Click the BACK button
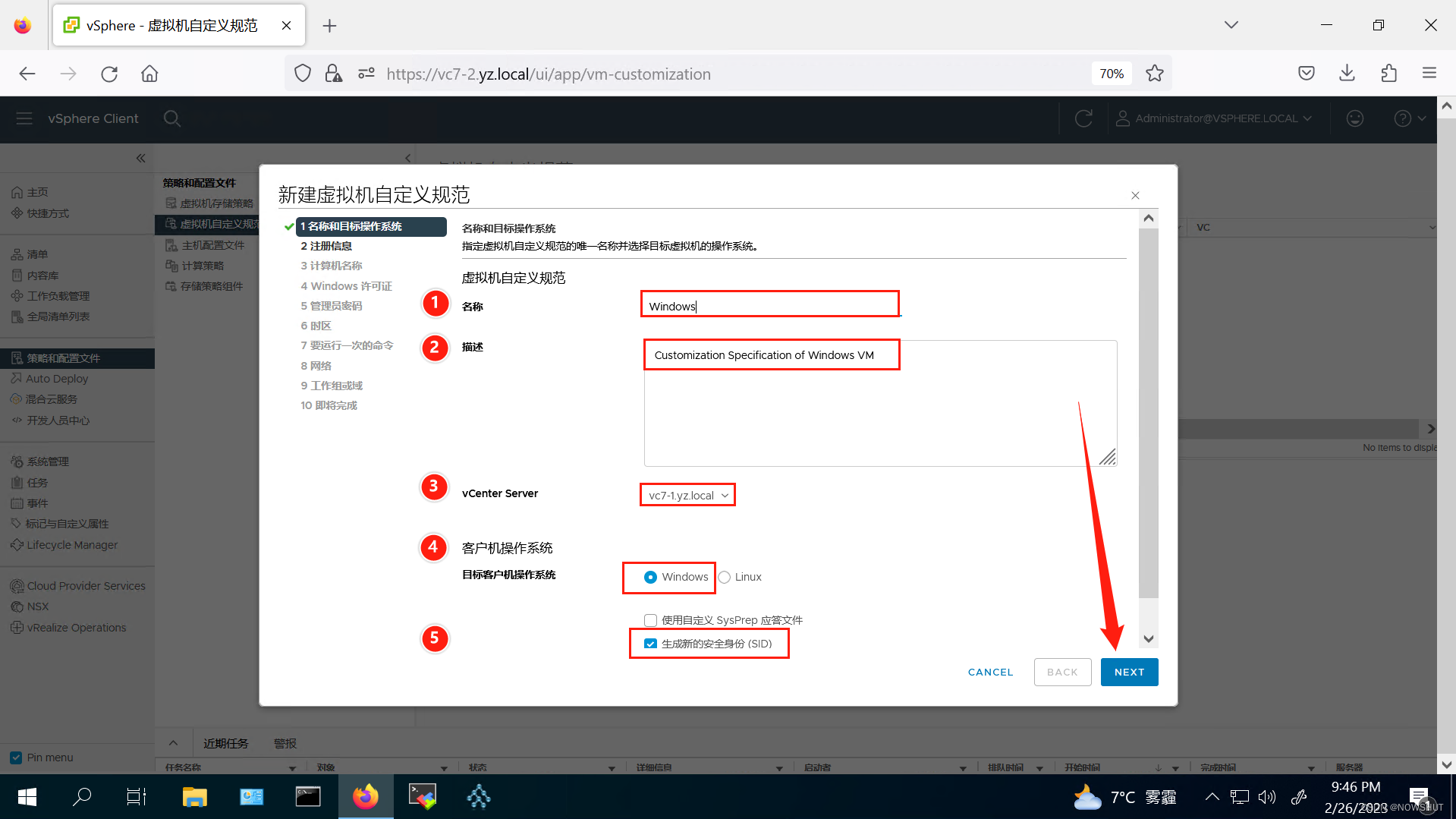 [1062, 673]
